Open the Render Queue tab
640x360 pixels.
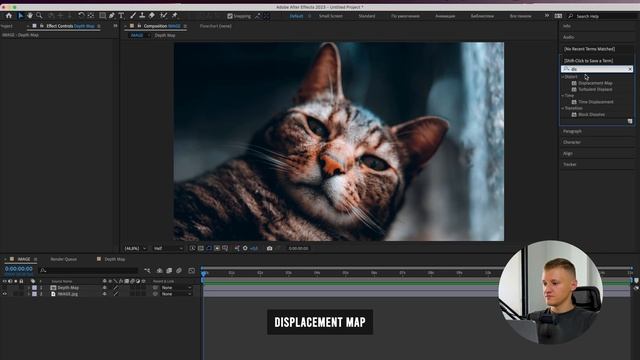pyautogui.click(x=64, y=259)
